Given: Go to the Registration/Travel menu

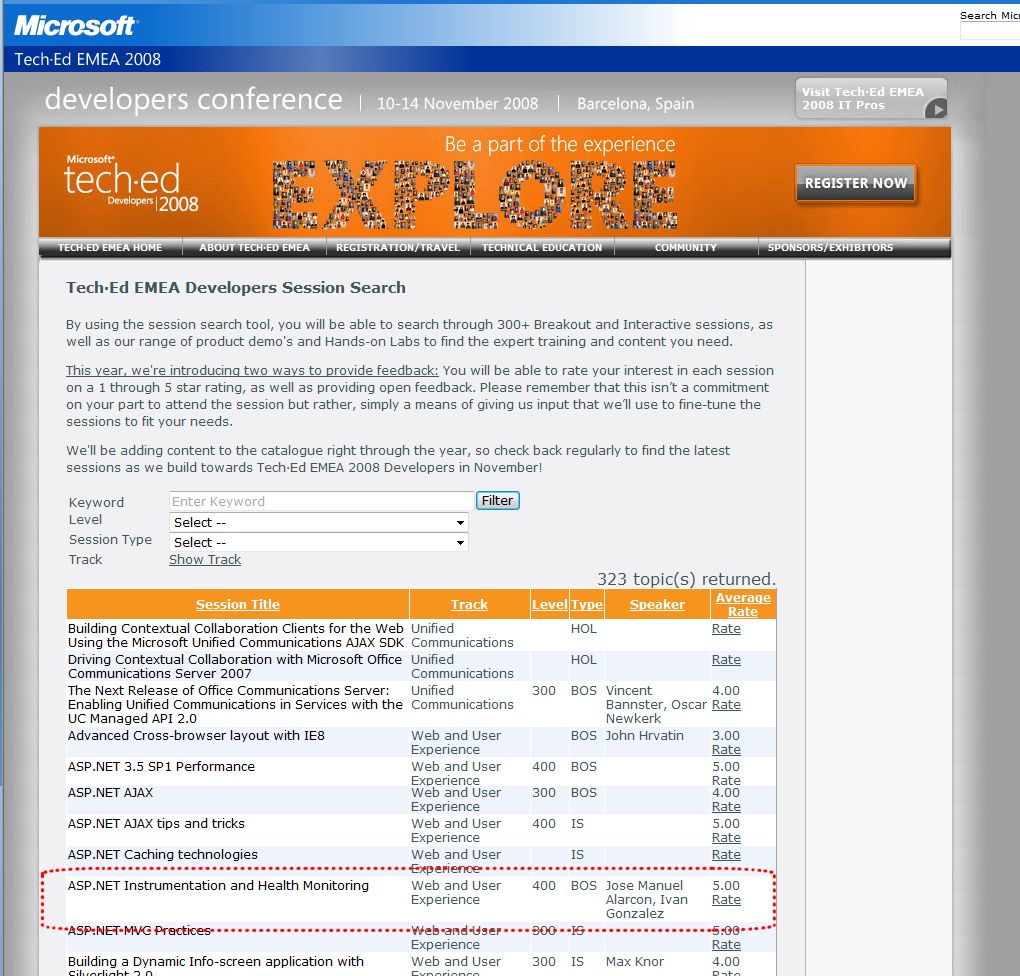Looking at the screenshot, I should 398,247.
